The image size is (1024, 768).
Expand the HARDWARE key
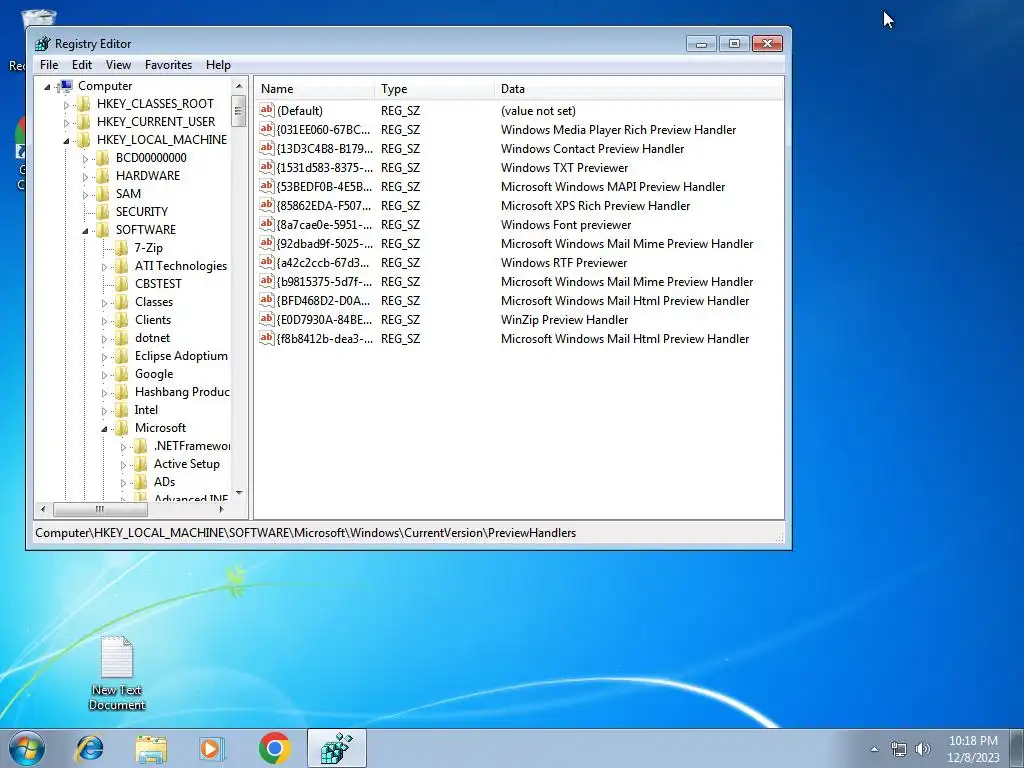click(85, 176)
